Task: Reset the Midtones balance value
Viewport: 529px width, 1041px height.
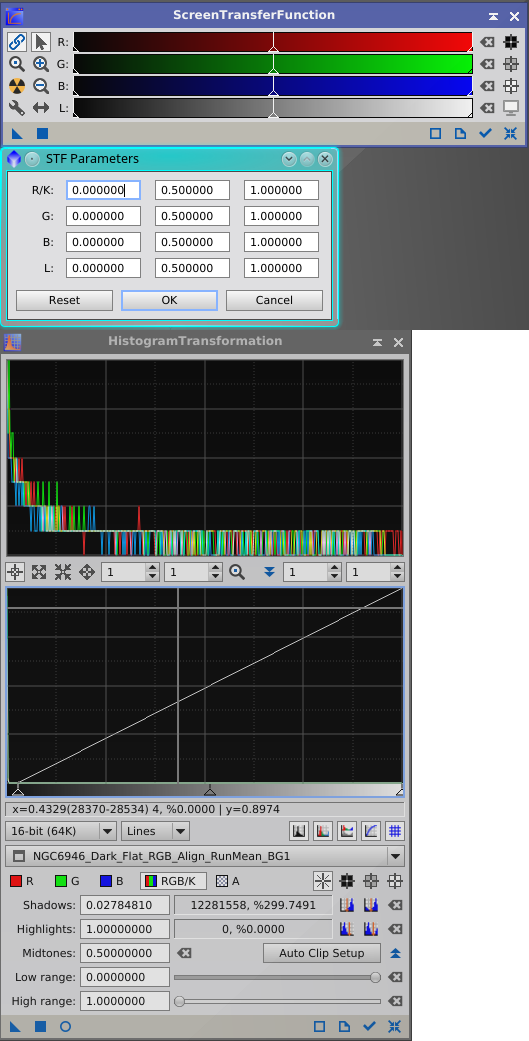Action: (x=185, y=953)
